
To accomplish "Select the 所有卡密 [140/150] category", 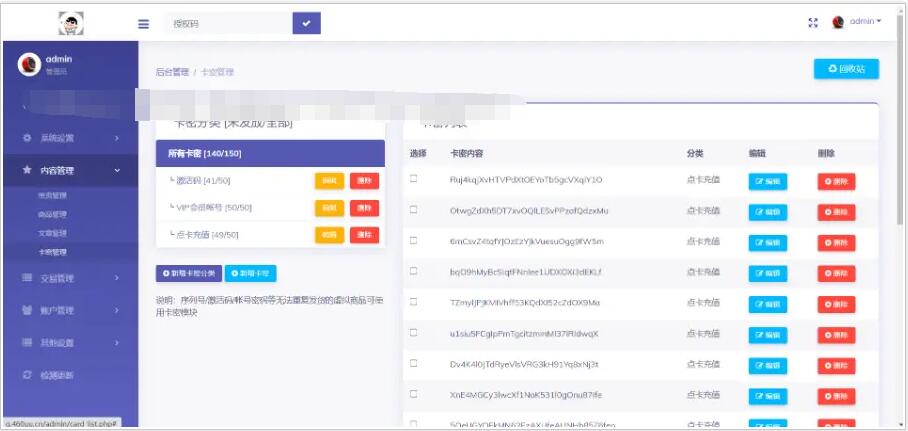I will point(270,154).
